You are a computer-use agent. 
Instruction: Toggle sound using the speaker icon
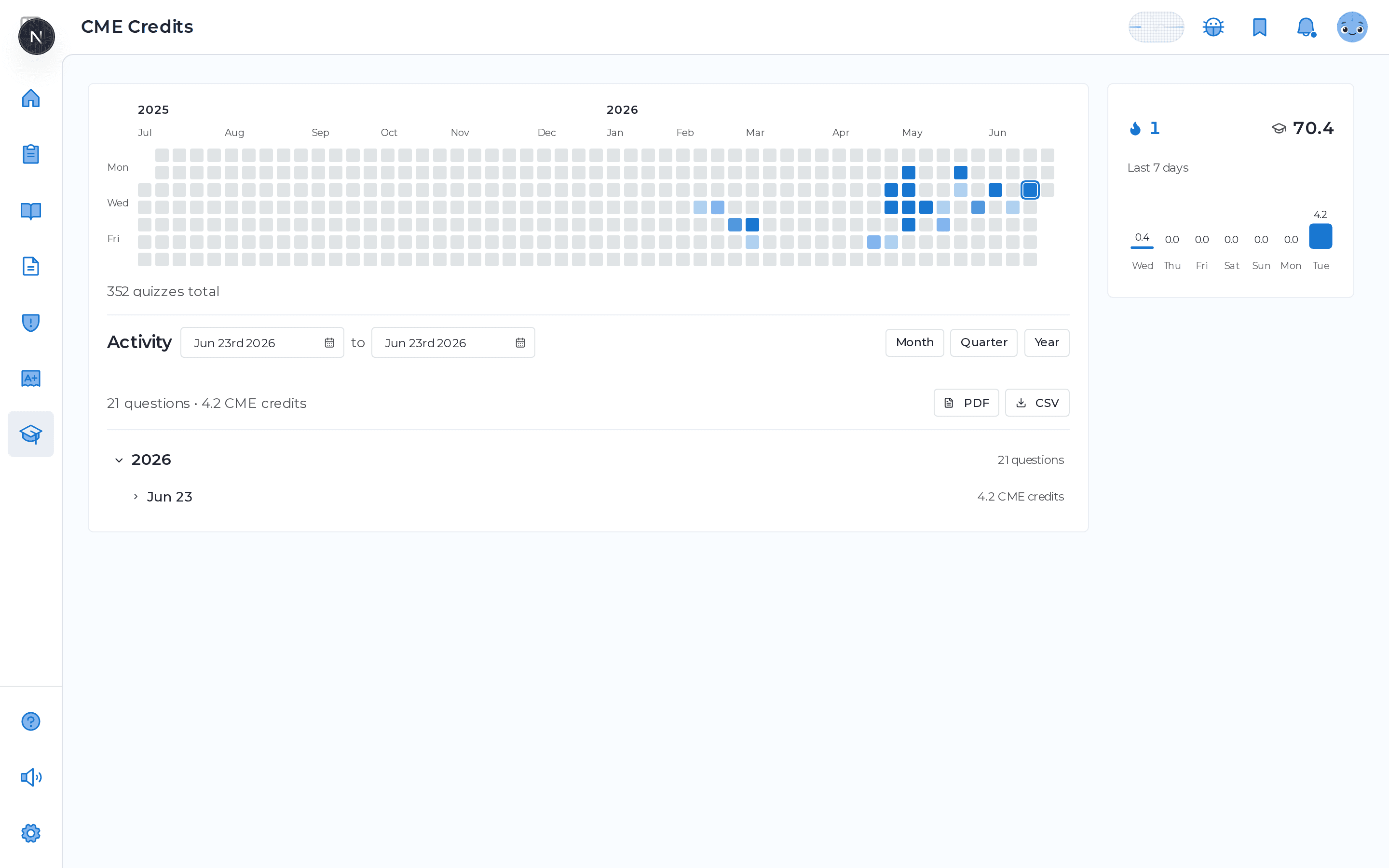click(x=31, y=777)
